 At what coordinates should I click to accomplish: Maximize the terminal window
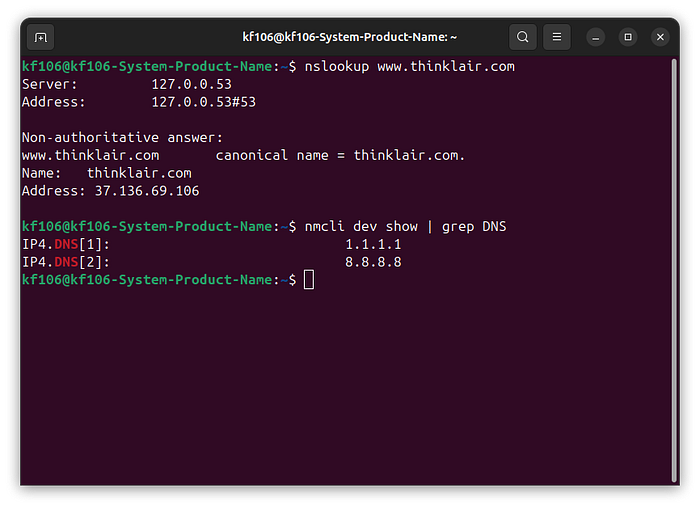[x=628, y=37]
